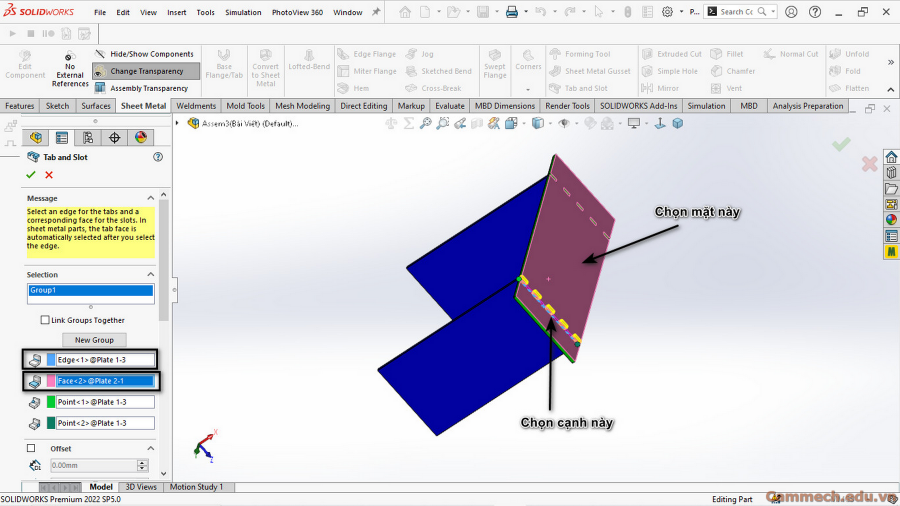
Task: Open the FeatureManager design tree tab icon
Action: point(36,138)
